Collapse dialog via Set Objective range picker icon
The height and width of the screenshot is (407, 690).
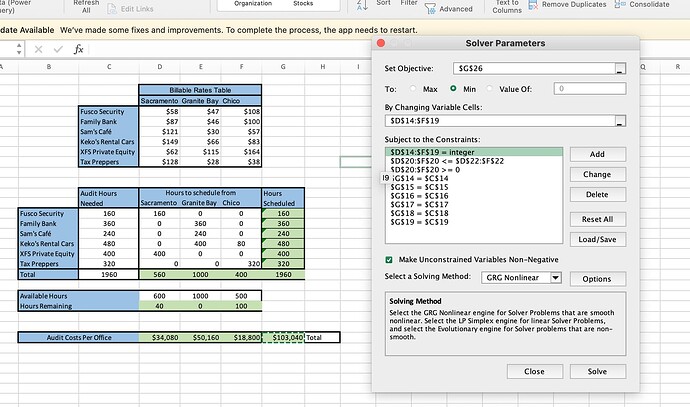[620, 69]
